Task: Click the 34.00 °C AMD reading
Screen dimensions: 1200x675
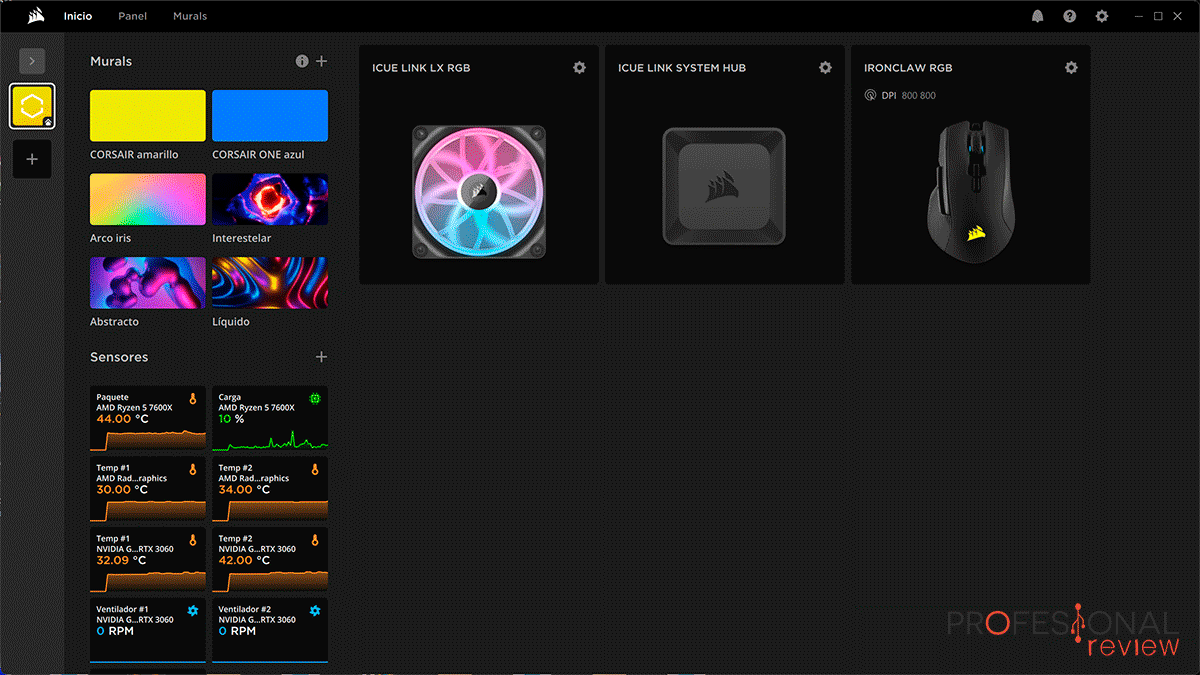Action: [x=244, y=490]
